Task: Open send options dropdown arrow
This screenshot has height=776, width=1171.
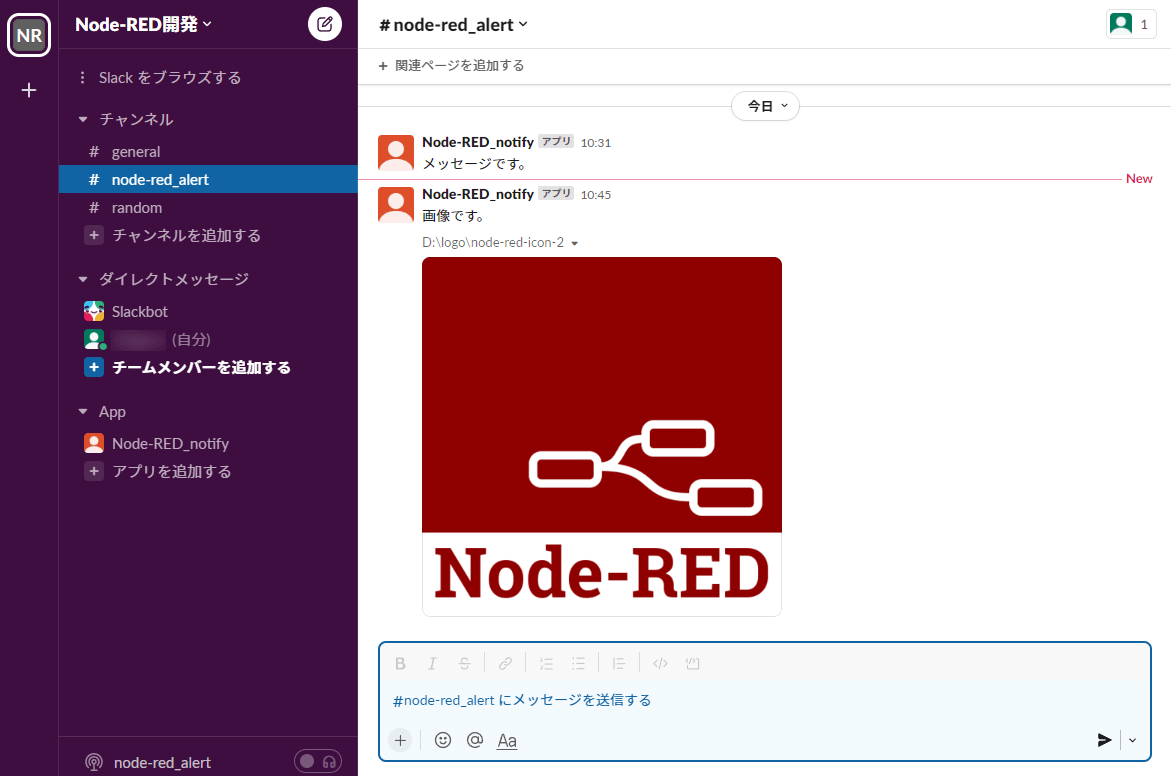Action: (x=1132, y=740)
